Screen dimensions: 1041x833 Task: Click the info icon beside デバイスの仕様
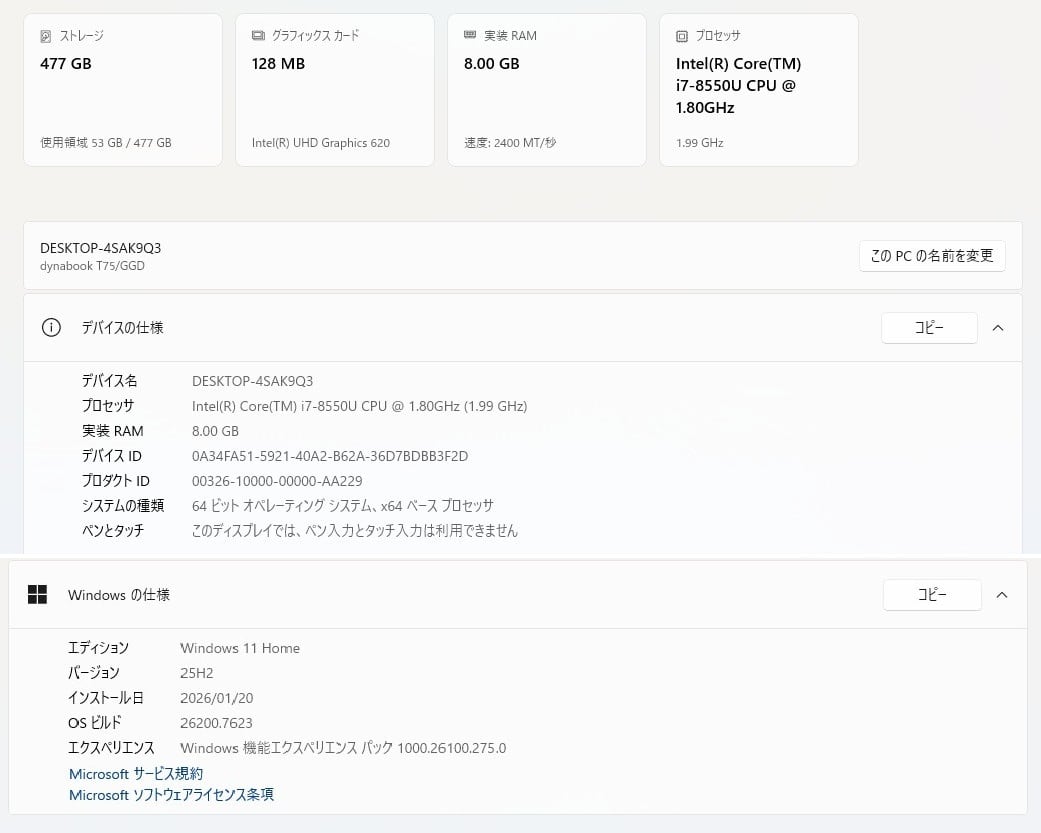click(x=51, y=327)
